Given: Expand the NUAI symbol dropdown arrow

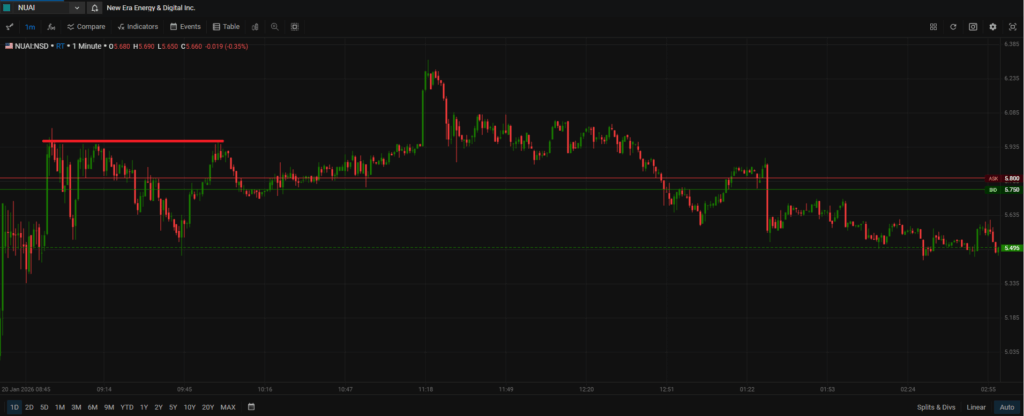Looking at the screenshot, I should [x=77, y=8].
